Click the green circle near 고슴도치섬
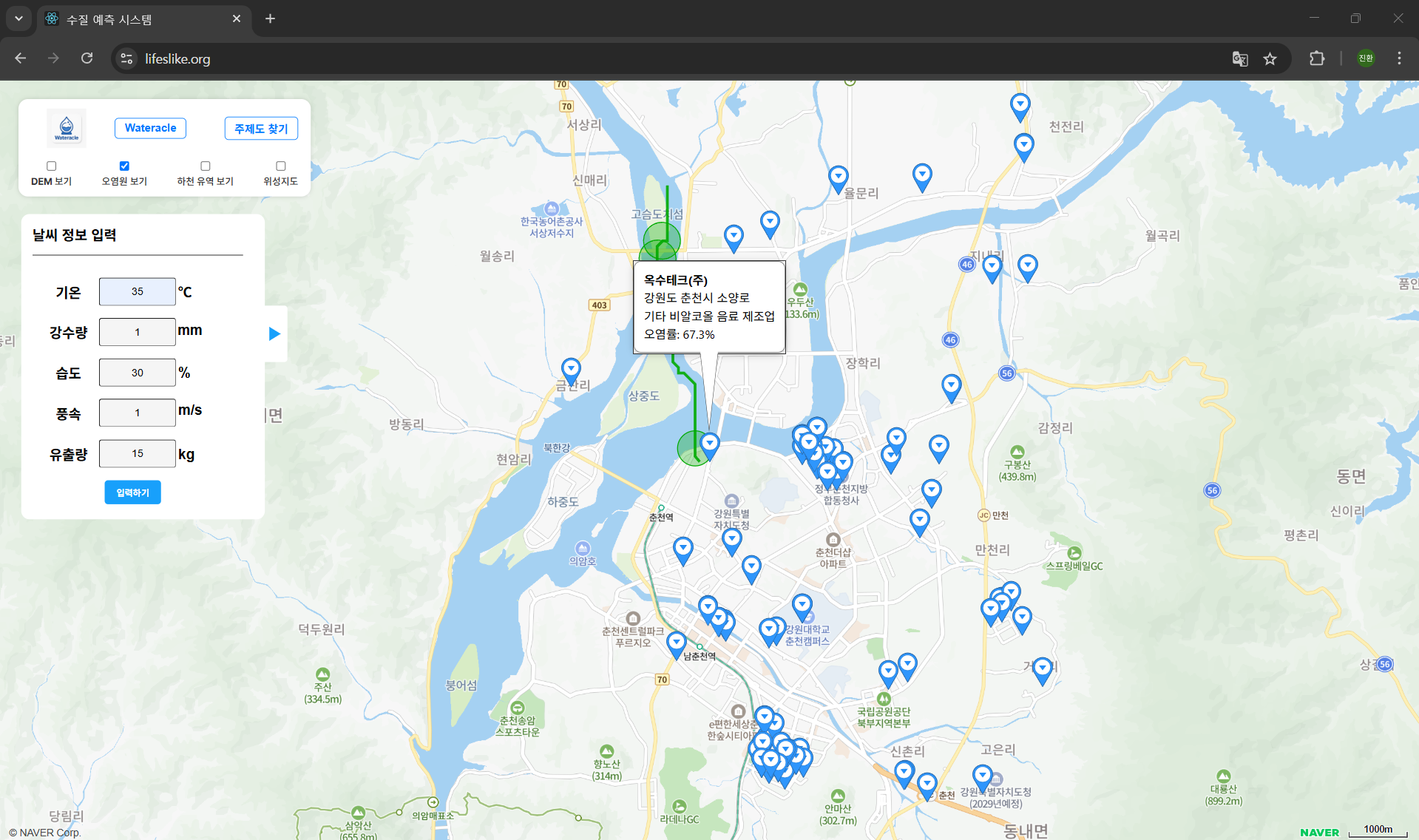Screen dimensions: 1419x840 coord(662,240)
